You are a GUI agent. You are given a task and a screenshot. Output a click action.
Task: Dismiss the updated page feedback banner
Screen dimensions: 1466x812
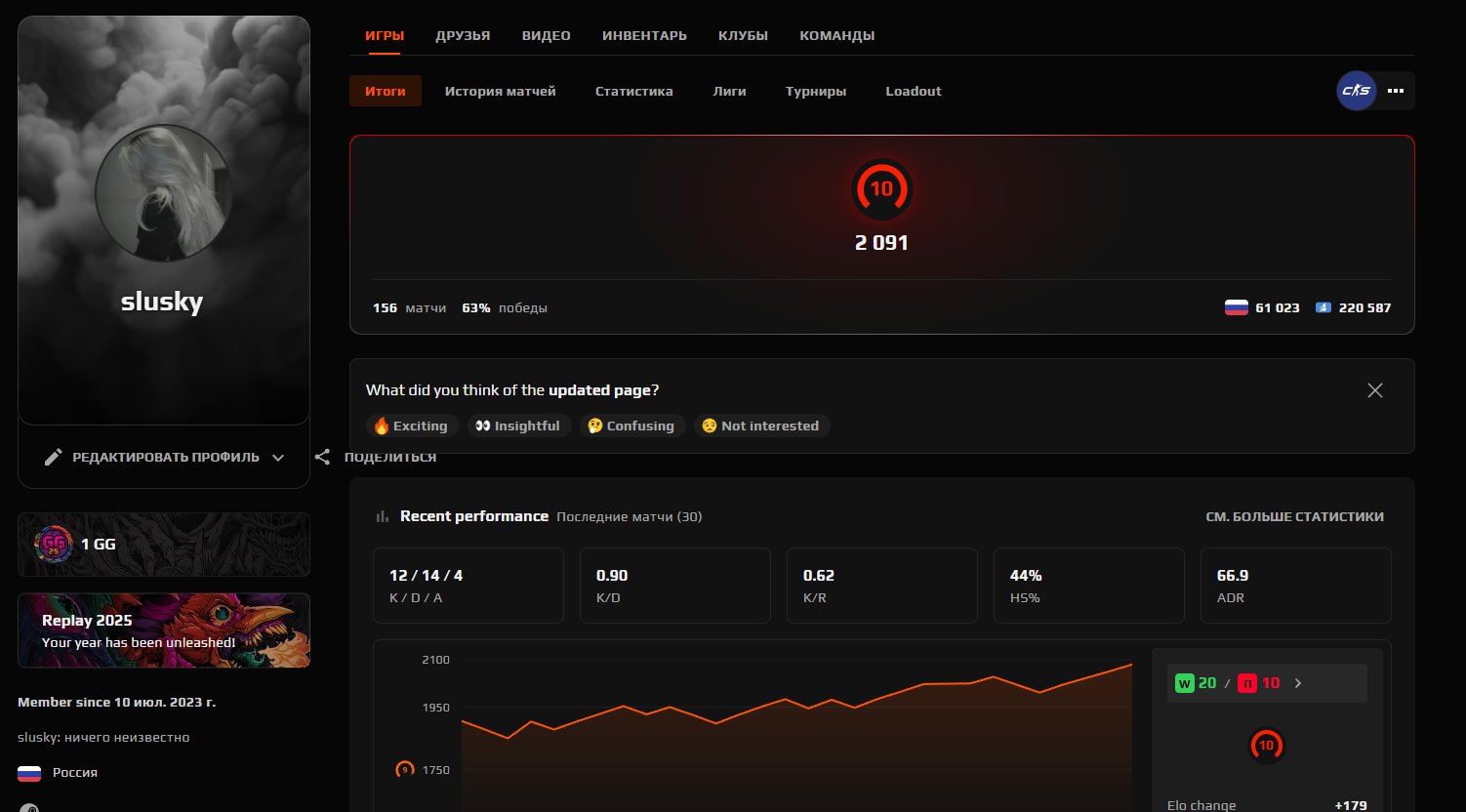1374,389
